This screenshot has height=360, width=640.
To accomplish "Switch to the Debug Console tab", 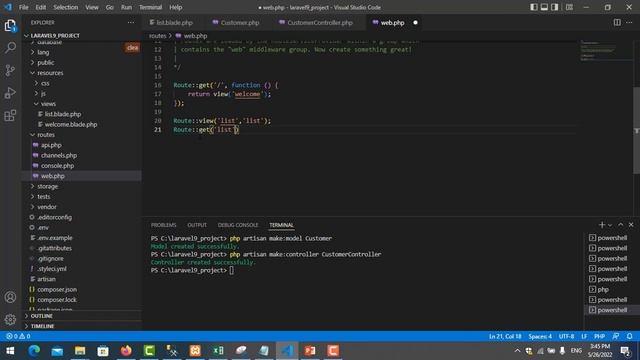I will click(238, 225).
